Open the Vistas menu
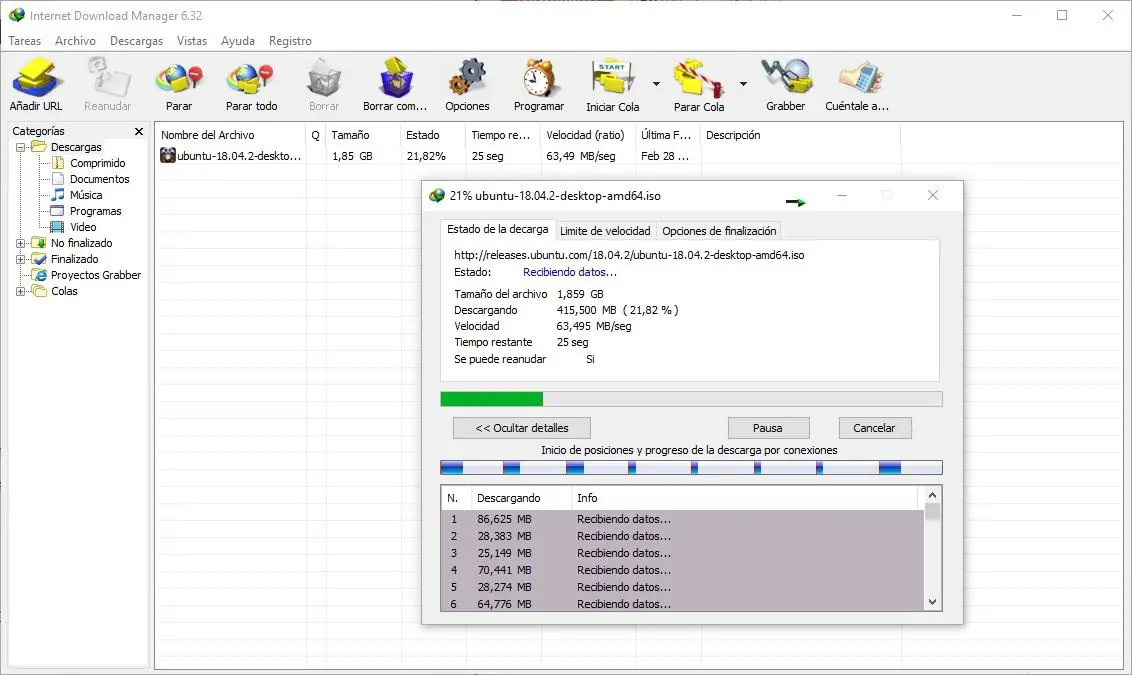The image size is (1132, 675). point(192,41)
